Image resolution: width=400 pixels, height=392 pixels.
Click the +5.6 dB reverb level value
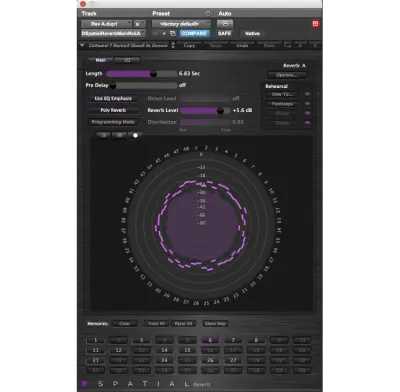click(242, 110)
